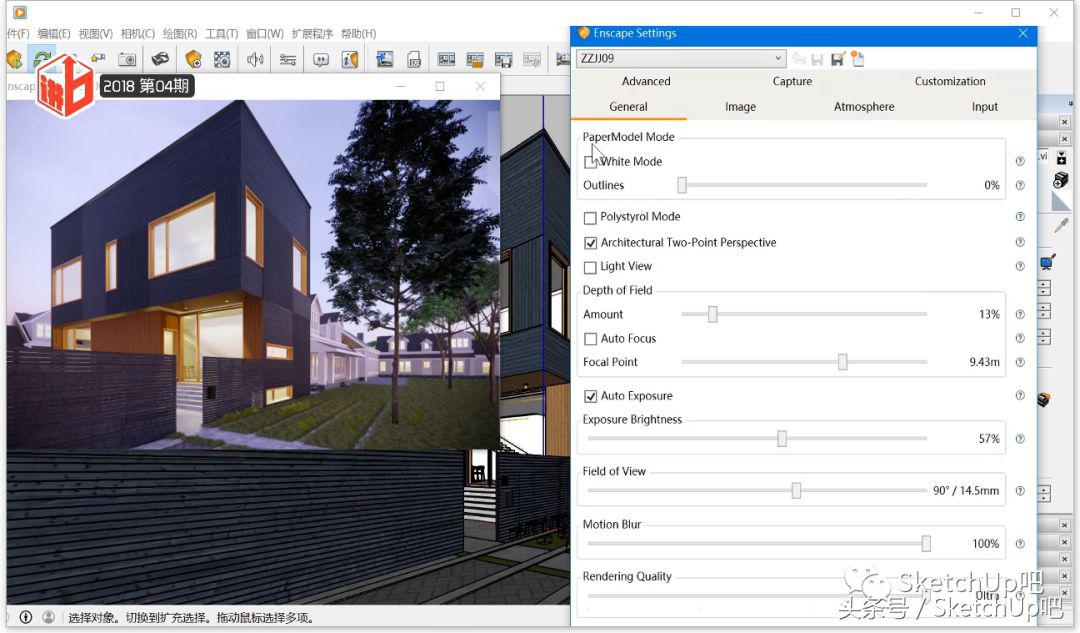Click the save-as preset icon in Enscape Settings
The width and height of the screenshot is (1080, 633).
click(x=837, y=59)
